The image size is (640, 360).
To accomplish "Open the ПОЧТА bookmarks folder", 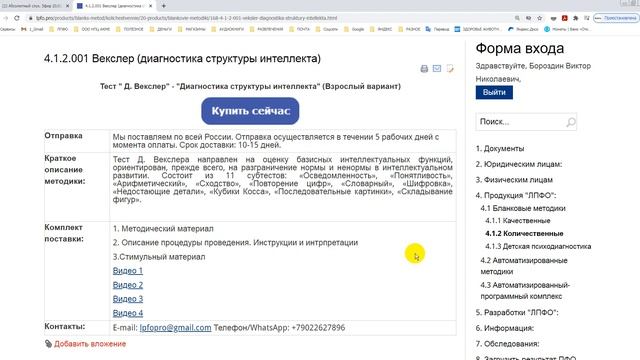I will tap(299, 29).
